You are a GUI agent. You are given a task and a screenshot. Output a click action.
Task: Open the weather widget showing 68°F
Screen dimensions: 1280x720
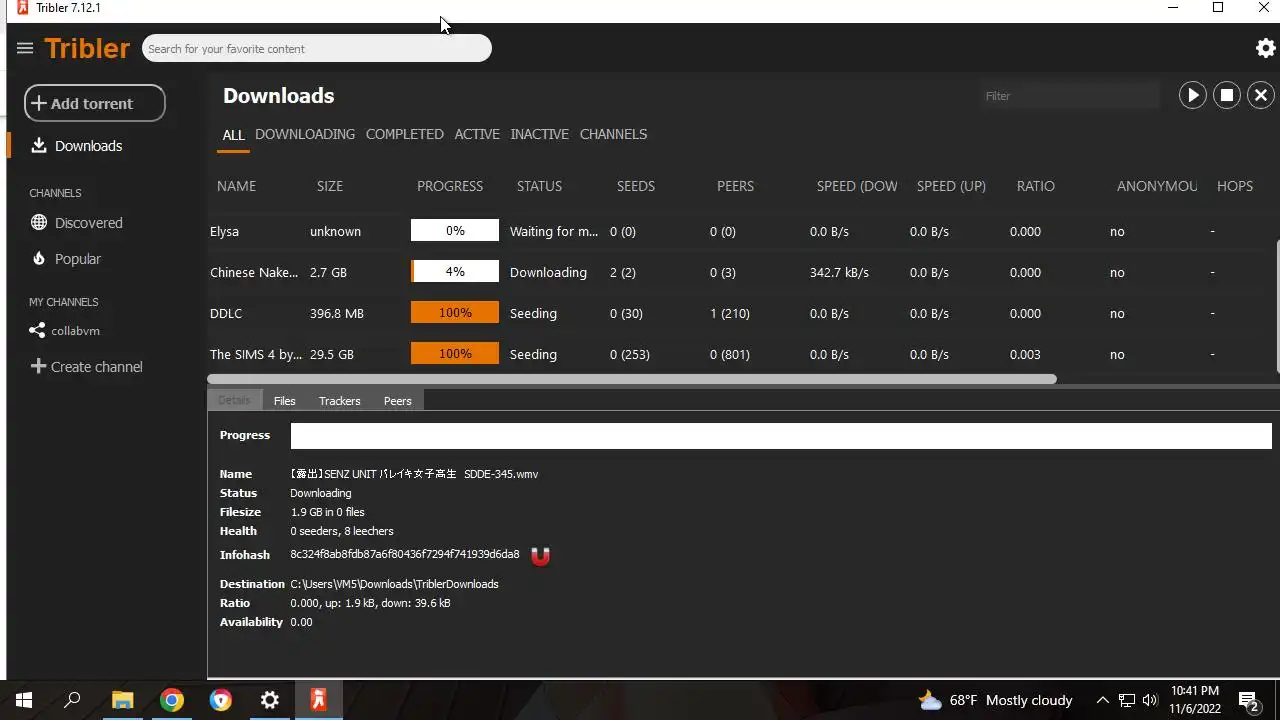995,700
